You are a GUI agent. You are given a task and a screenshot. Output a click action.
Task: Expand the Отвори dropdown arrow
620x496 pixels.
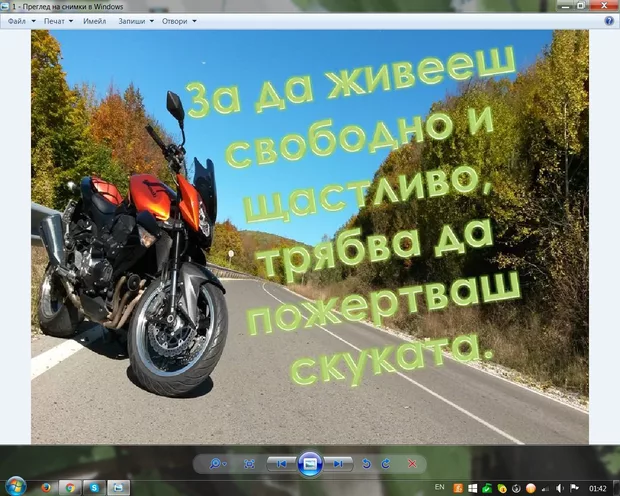(x=194, y=21)
